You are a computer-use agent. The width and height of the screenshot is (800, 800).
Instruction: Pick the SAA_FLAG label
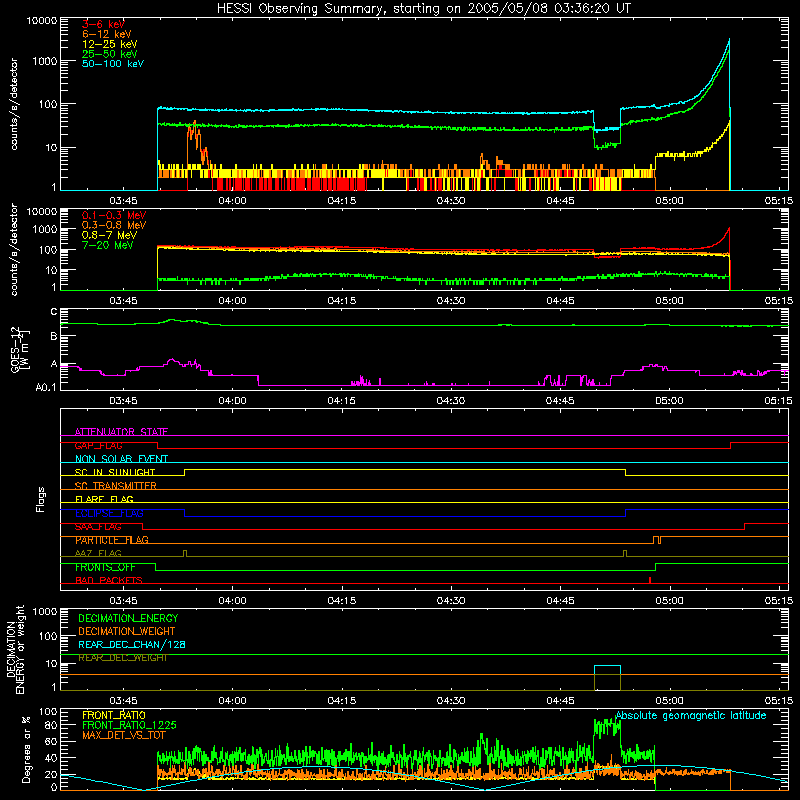(x=98, y=527)
